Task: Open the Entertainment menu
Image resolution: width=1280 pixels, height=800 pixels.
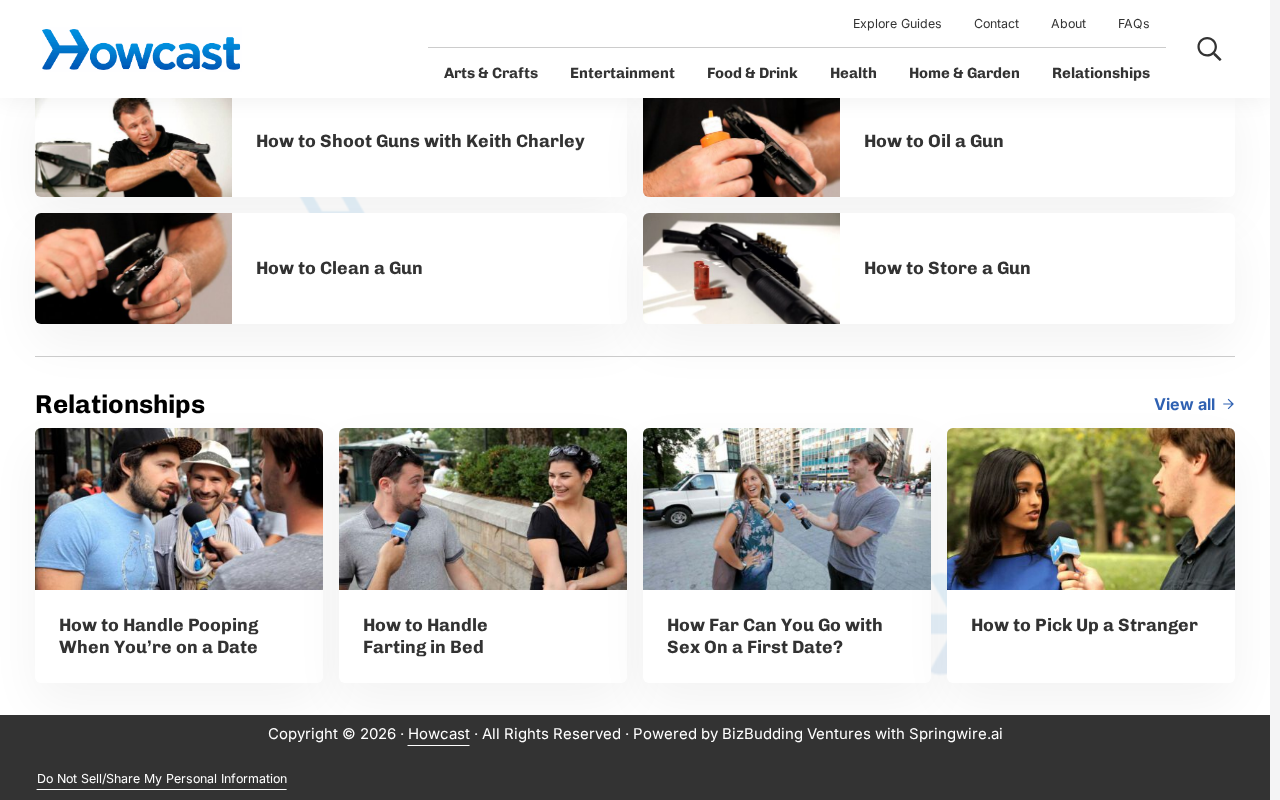Action: pyautogui.click(x=622, y=73)
